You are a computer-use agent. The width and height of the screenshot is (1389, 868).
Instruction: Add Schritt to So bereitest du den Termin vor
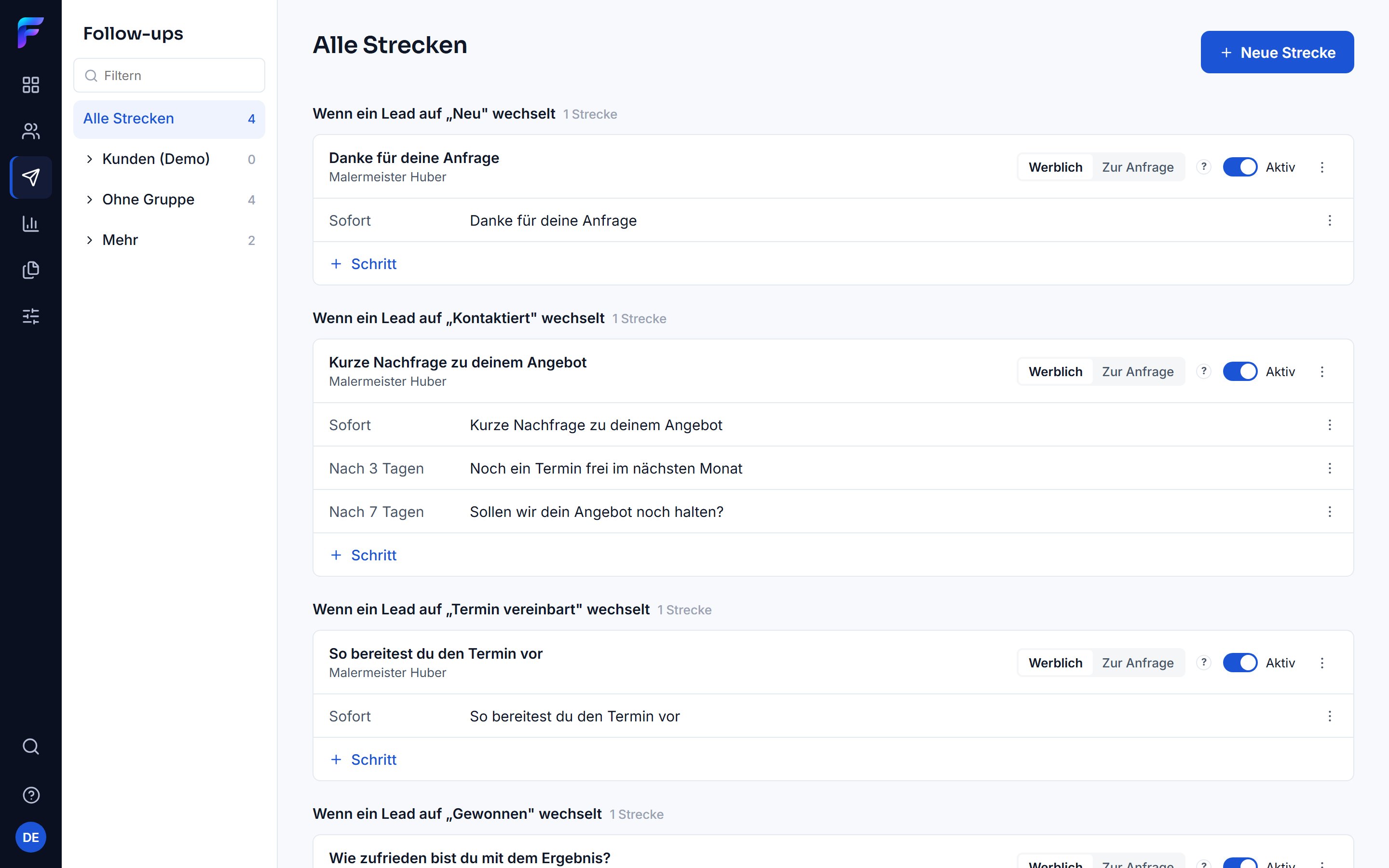coord(363,759)
